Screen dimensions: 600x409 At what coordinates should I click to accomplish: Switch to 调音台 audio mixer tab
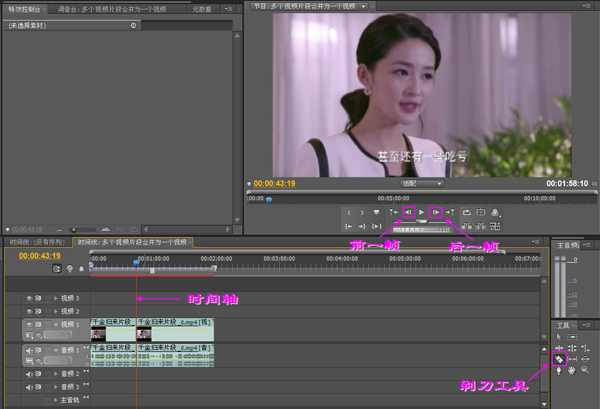(112, 9)
